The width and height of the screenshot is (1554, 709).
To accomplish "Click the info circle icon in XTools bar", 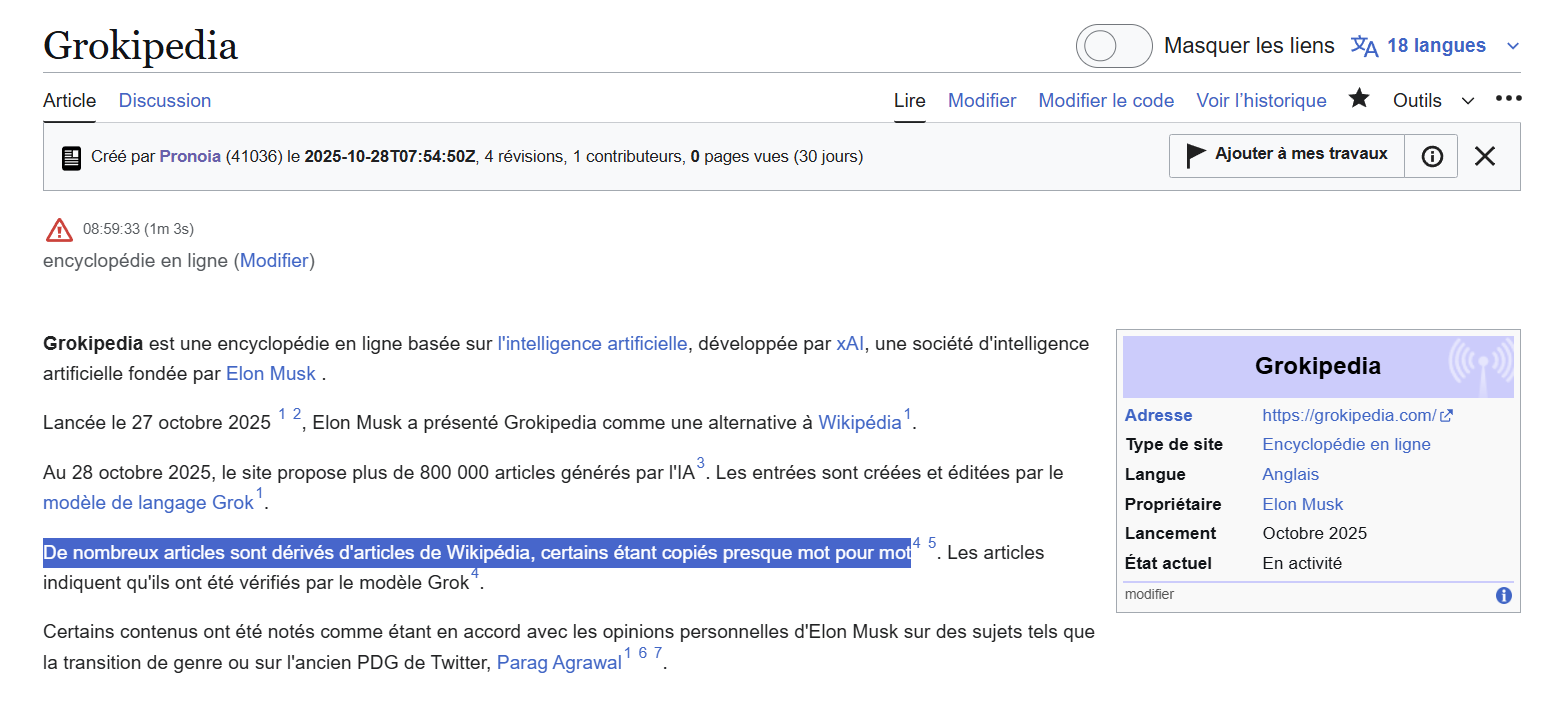I will pos(1432,156).
